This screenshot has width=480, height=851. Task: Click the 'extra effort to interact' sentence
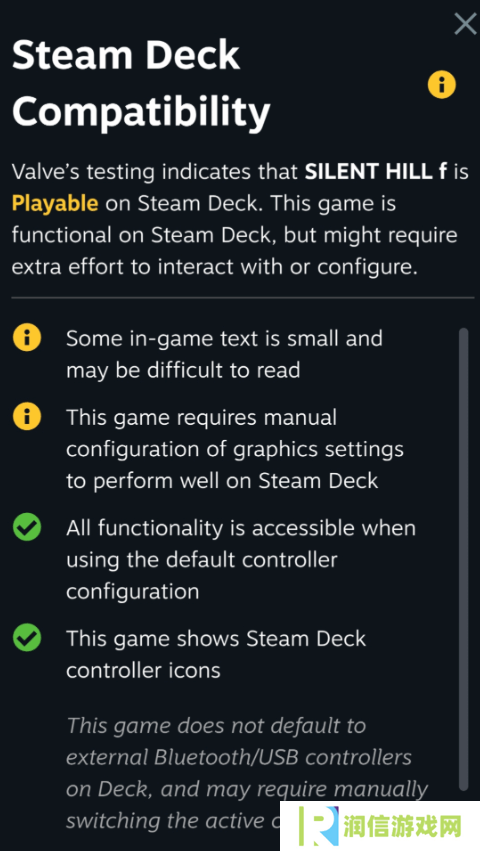pos(214,266)
